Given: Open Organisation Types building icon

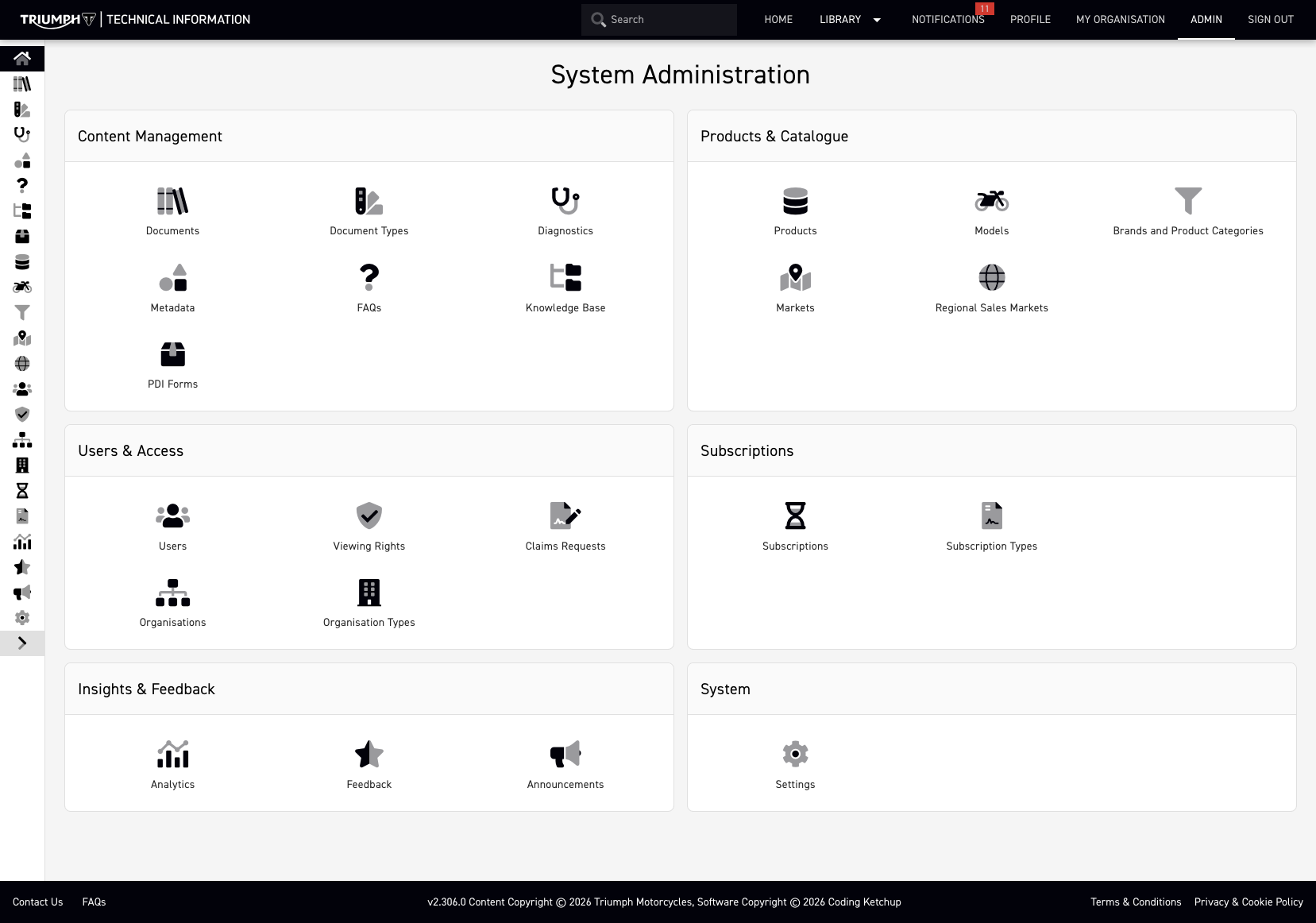Looking at the screenshot, I should (x=369, y=591).
